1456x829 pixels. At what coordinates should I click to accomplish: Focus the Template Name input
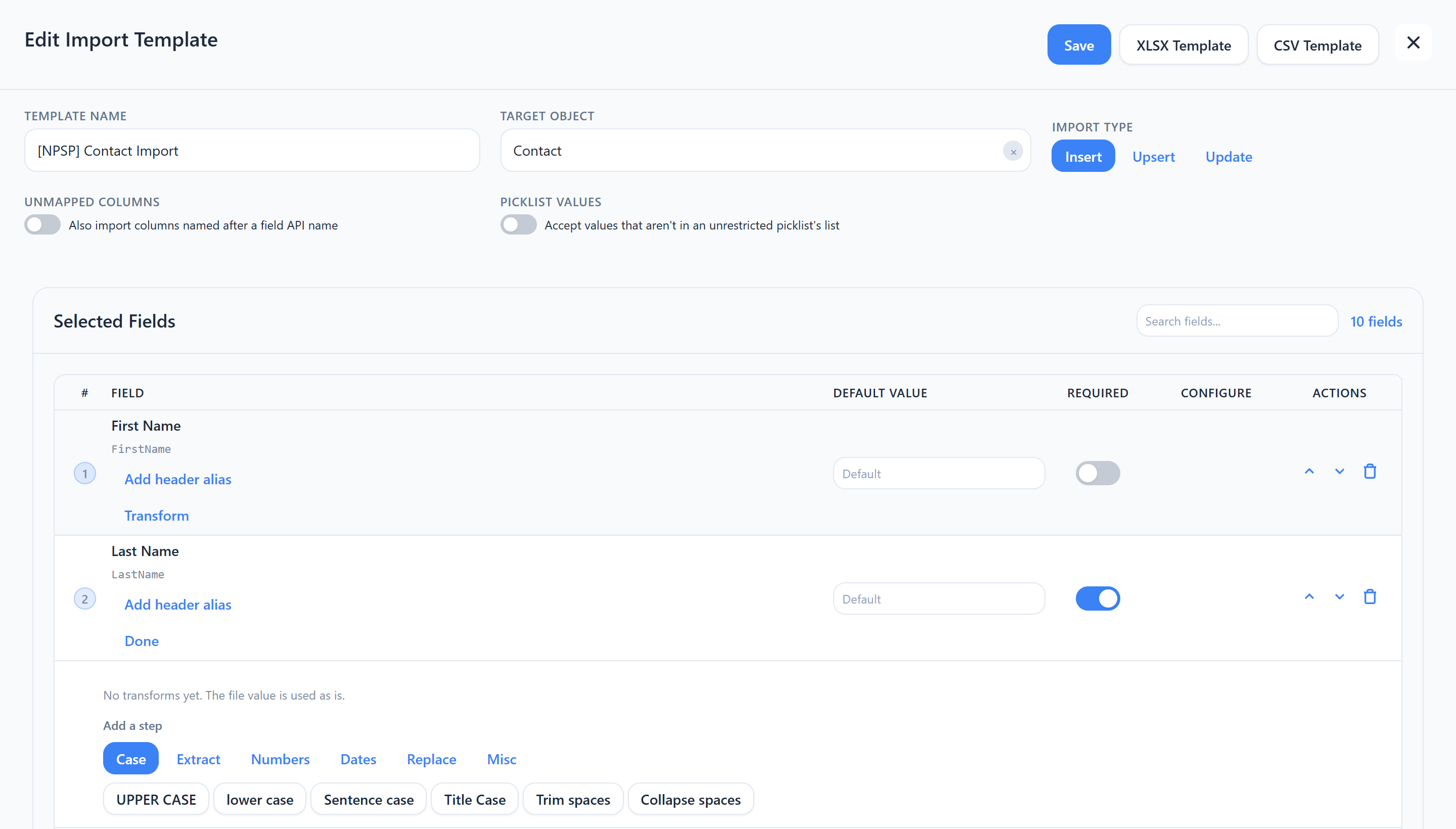pos(252,150)
